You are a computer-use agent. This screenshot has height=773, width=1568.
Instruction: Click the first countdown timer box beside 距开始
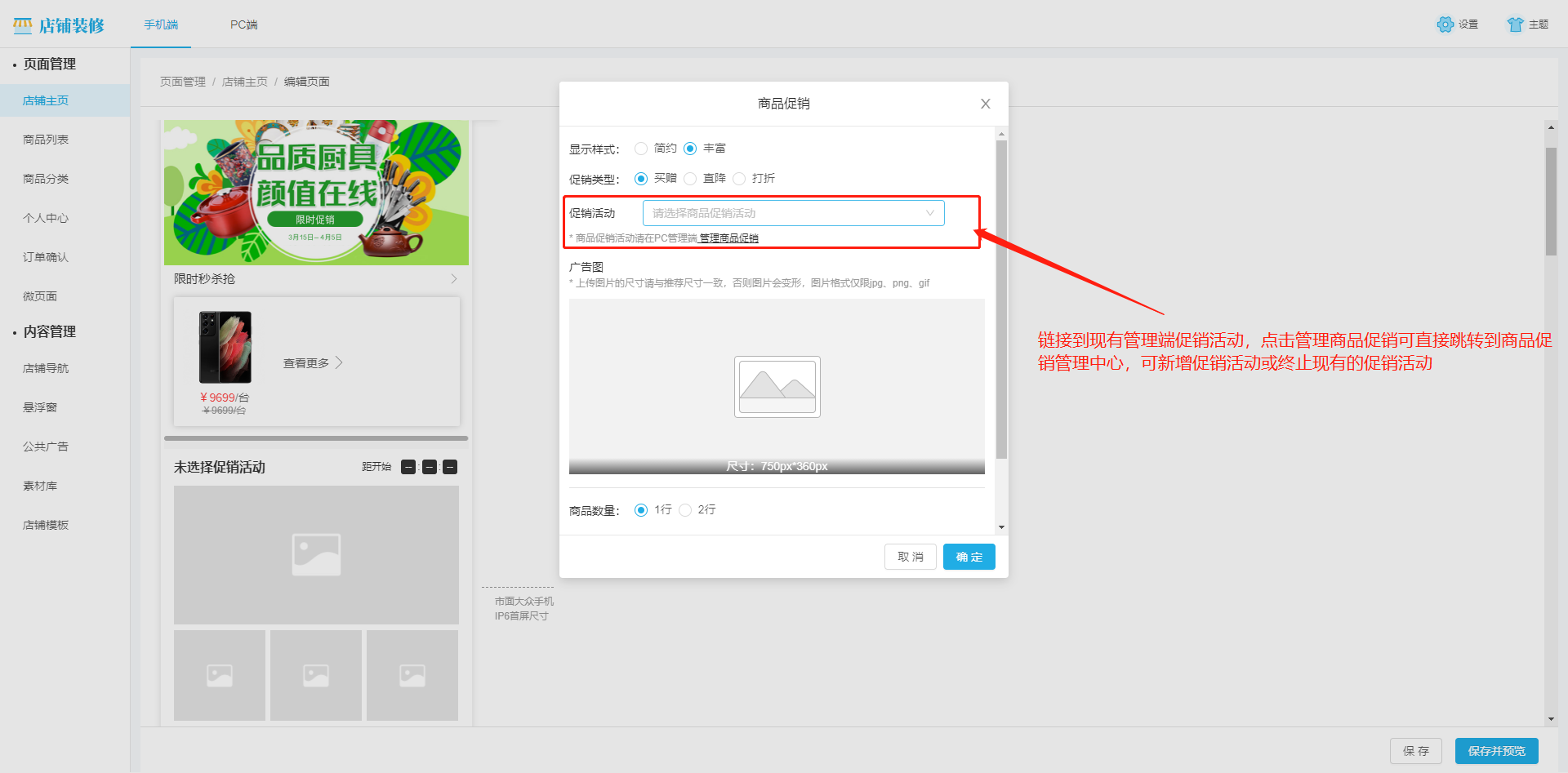(x=408, y=467)
